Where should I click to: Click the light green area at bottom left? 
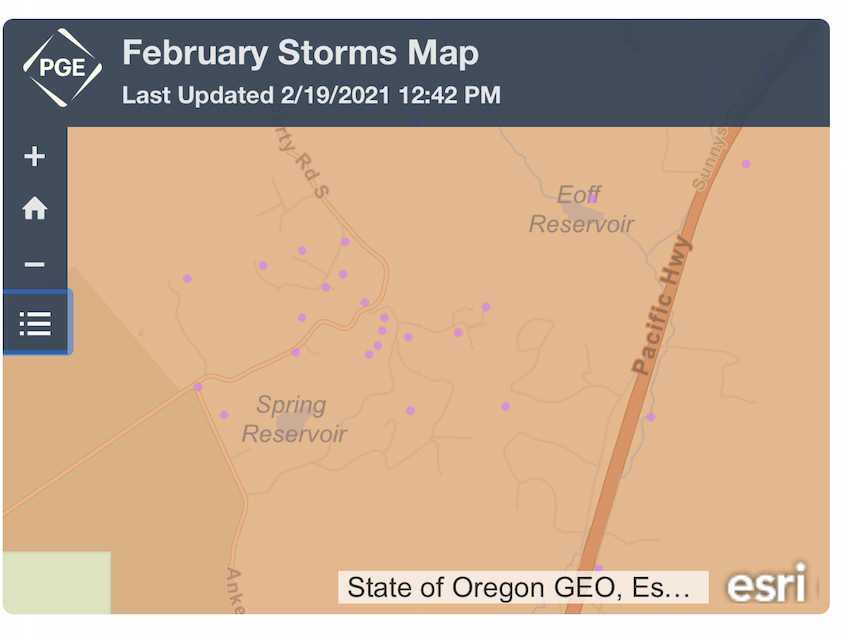pyautogui.click(x=56, y=582)
